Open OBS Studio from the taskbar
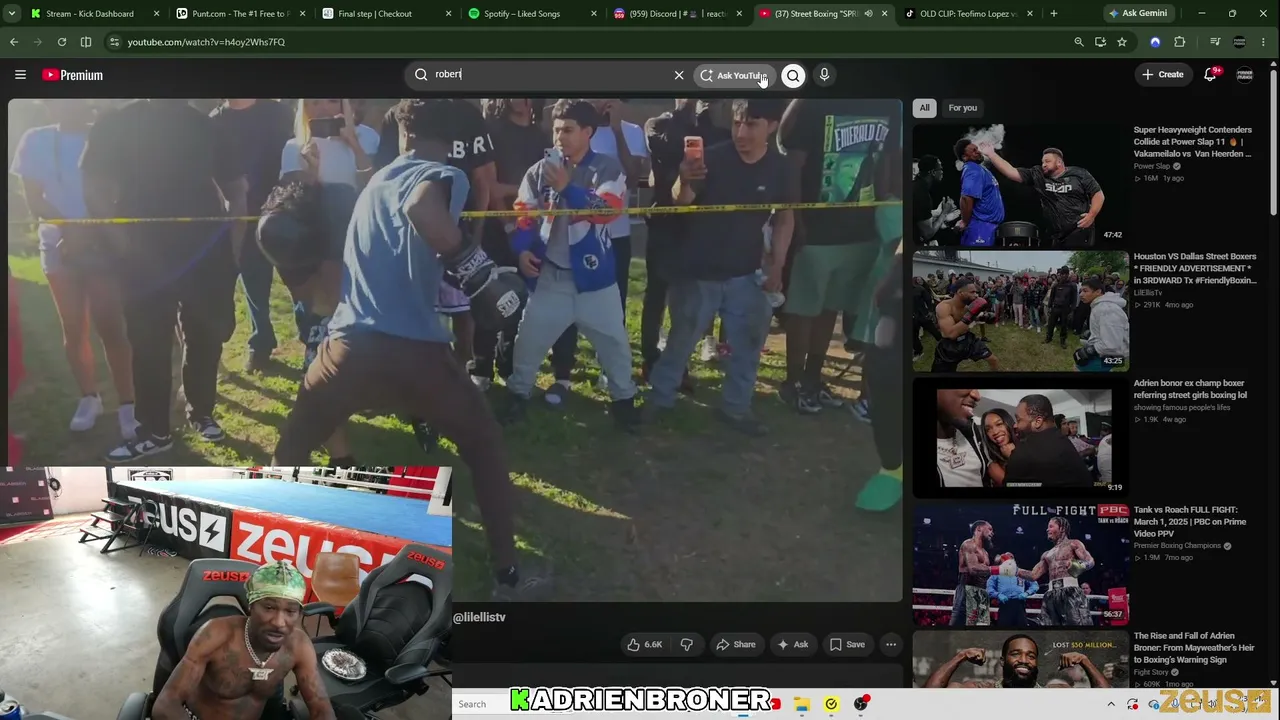1280x720 pixels. tap(861, 704)
